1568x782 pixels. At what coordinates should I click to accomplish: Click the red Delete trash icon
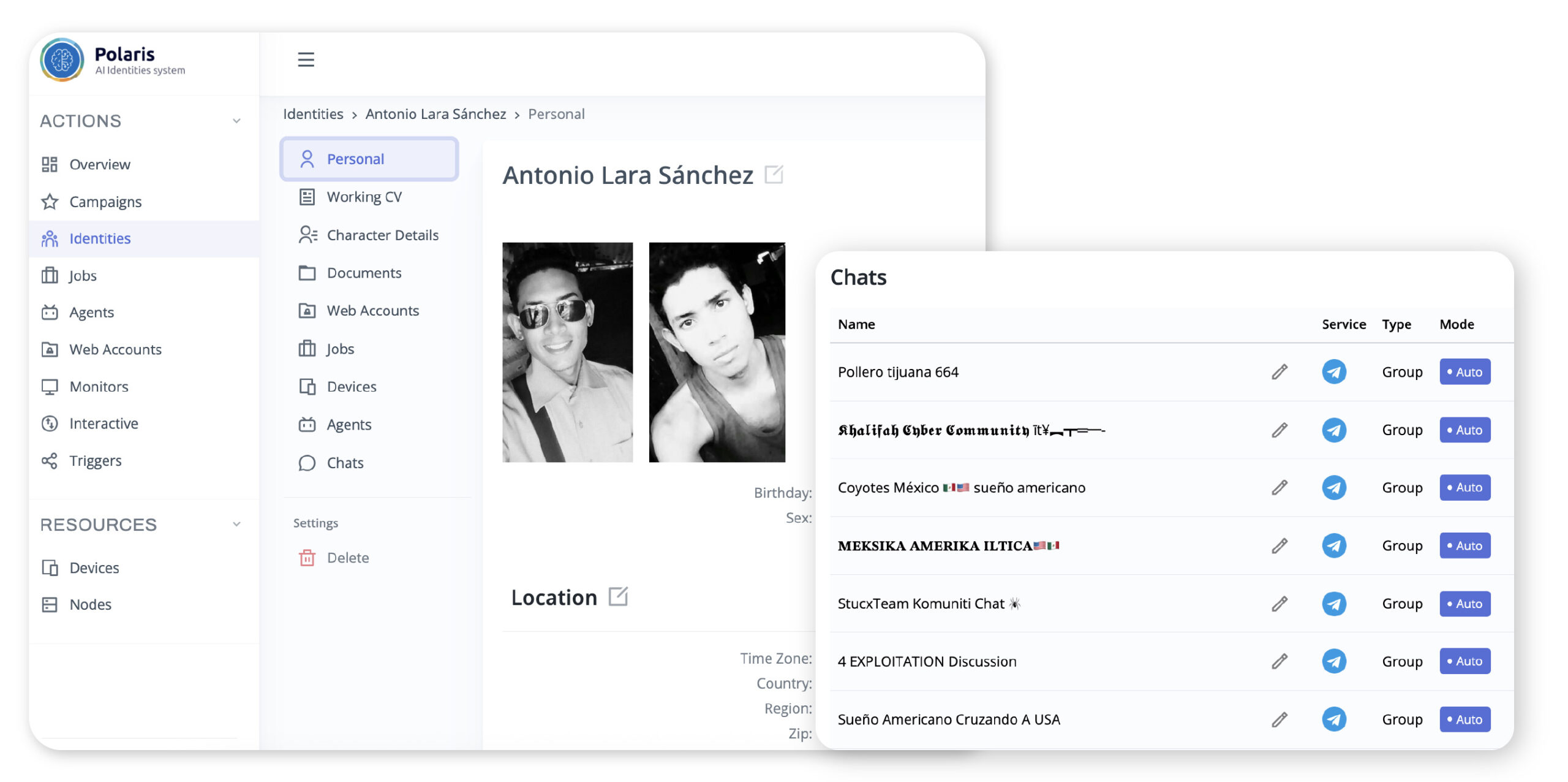point(307,558)
